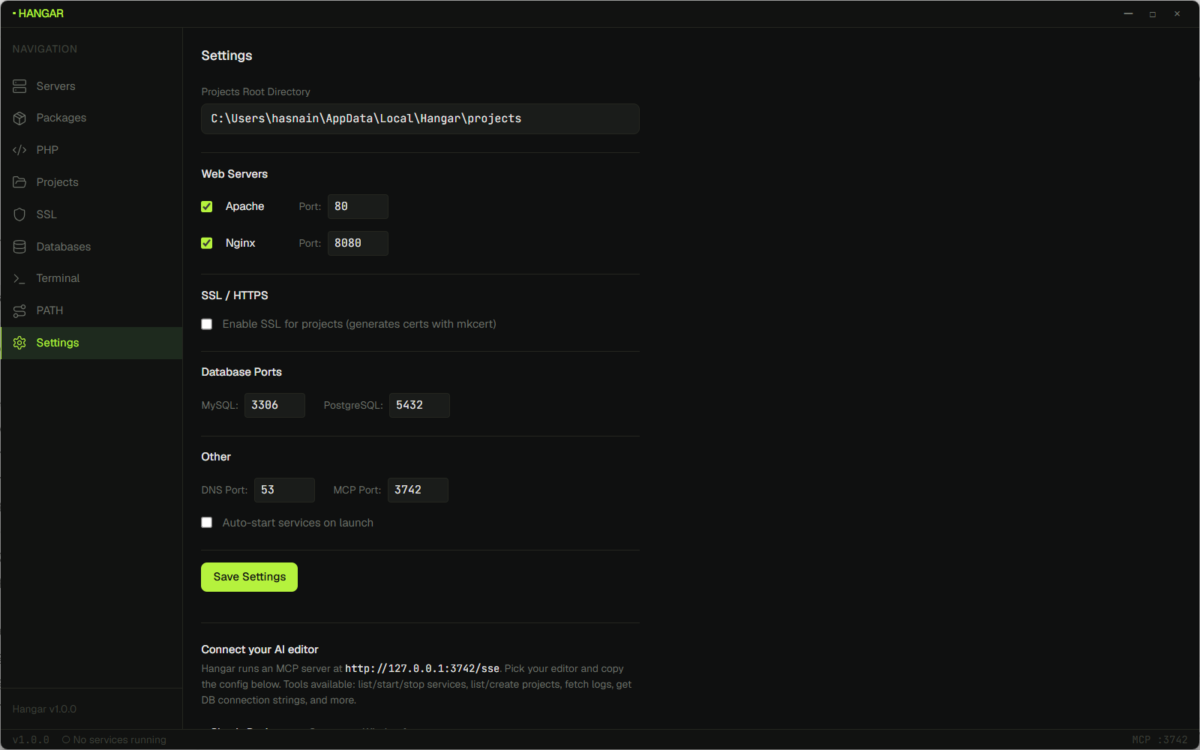Click the "MCP :3742" status bar entry
The image size is (1200, 750).
1160,740
